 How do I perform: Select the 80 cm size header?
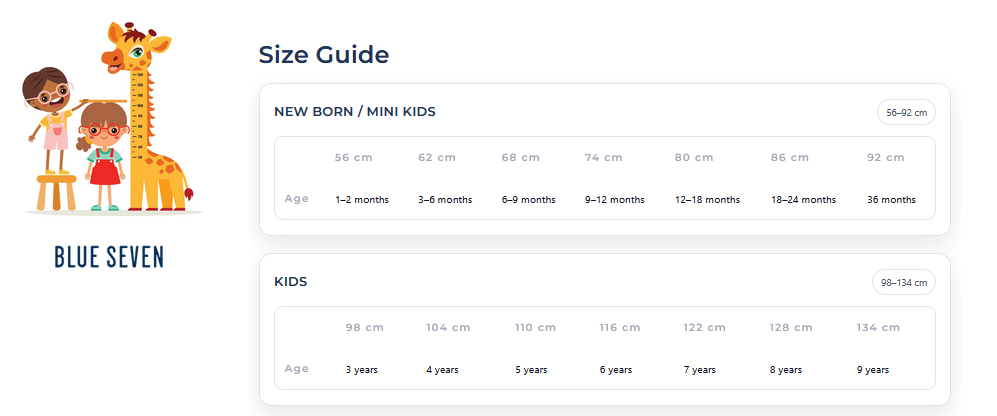click(694, 158)
